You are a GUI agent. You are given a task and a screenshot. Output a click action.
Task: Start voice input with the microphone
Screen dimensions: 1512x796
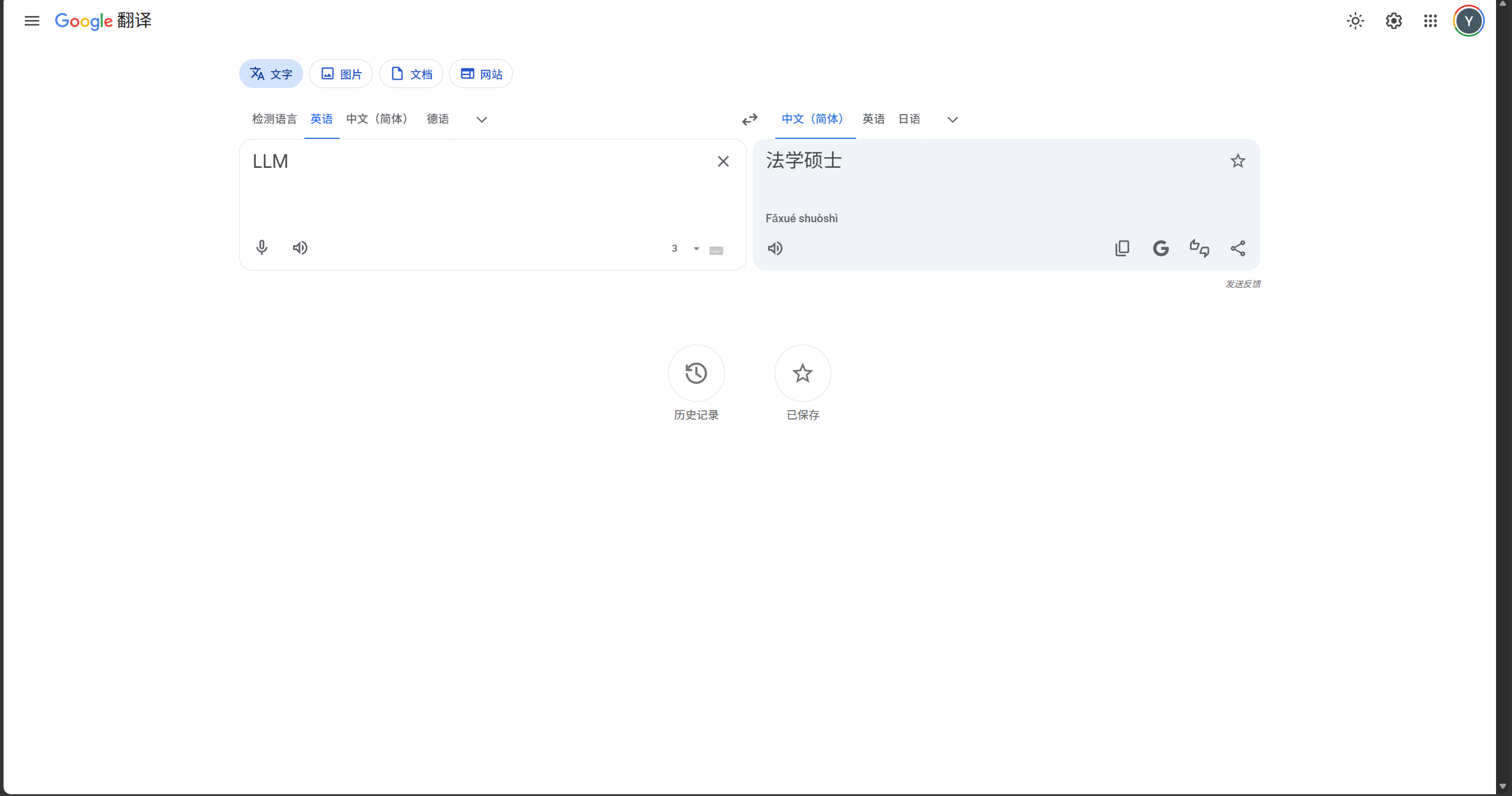click(262, 248)
